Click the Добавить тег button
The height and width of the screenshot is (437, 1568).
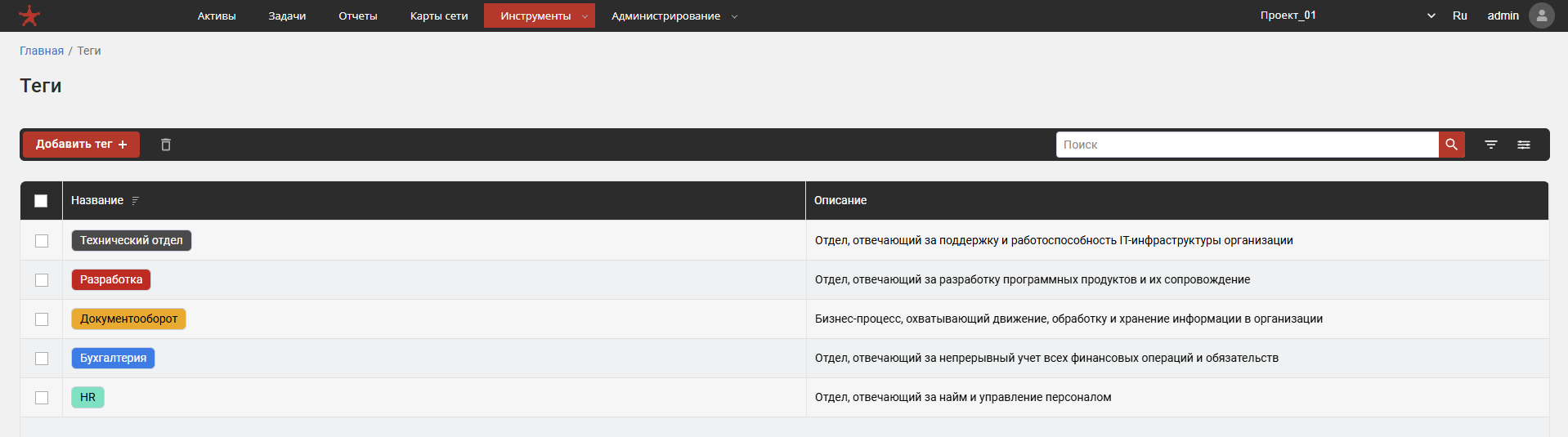pyautogui.click(x=81, y=145)
